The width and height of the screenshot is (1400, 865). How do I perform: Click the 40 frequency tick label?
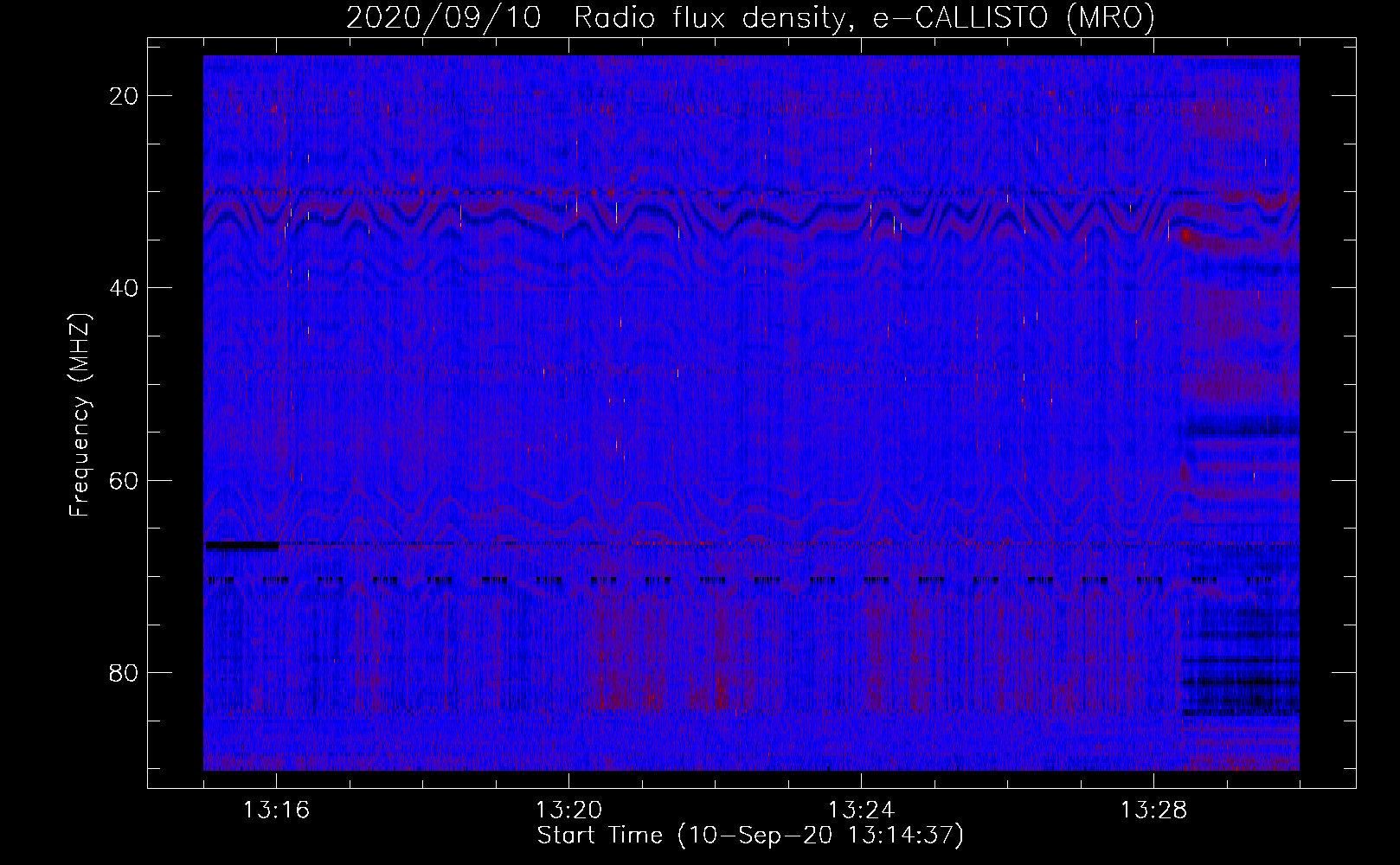(x=124, y=288)
